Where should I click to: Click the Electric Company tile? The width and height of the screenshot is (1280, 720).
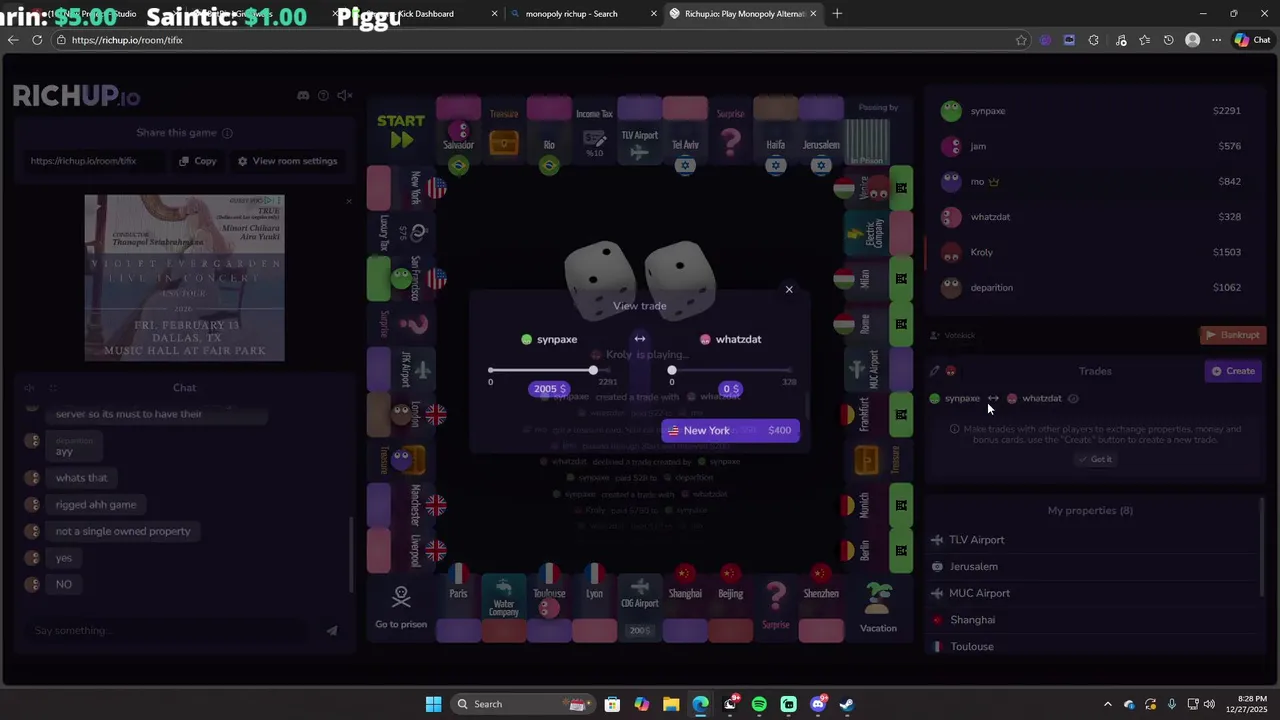pyautogui.click(x=879, y=233)
